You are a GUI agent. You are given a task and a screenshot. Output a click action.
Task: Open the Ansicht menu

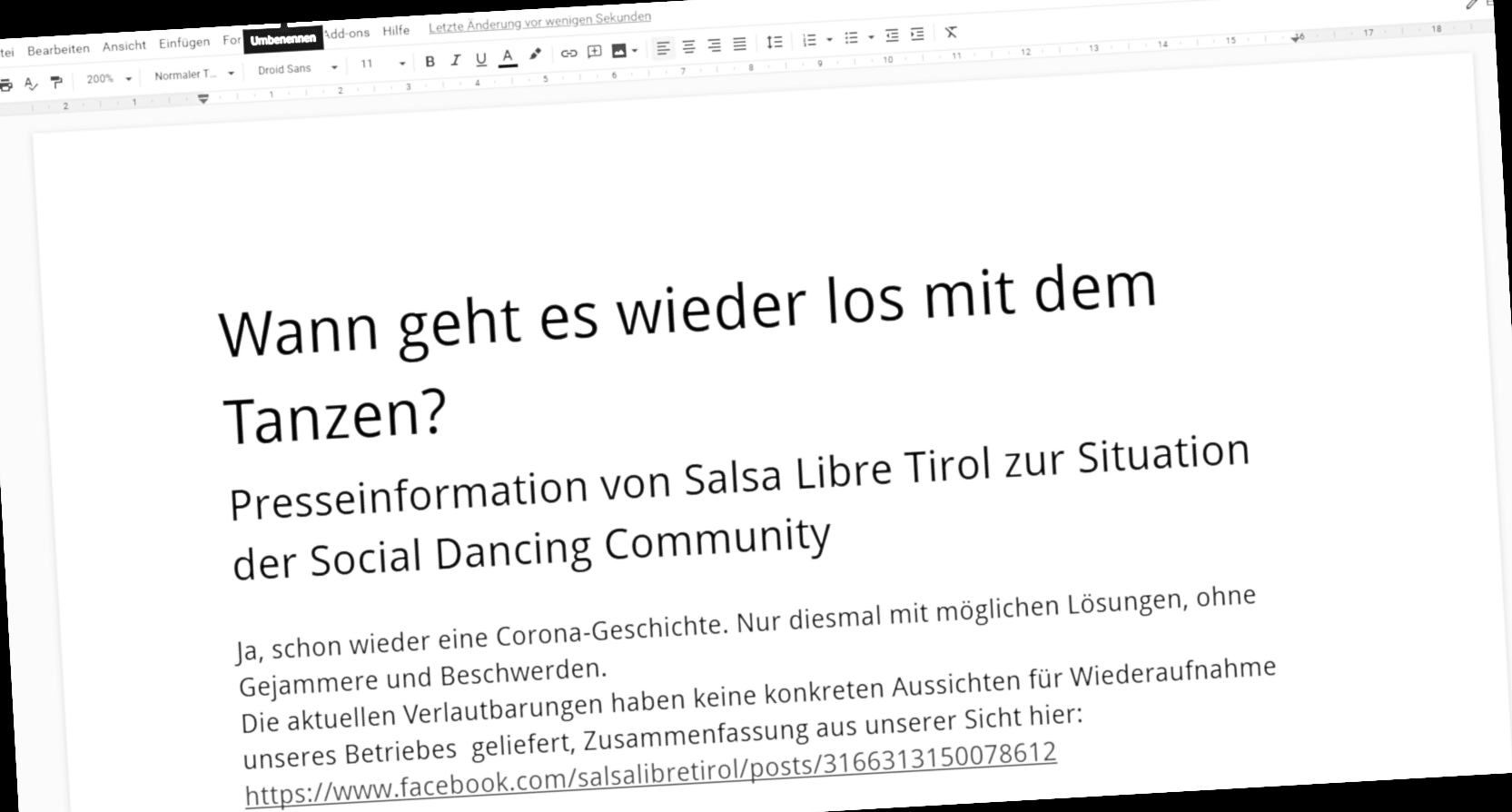pyautogui.click(x=124, y=45)
